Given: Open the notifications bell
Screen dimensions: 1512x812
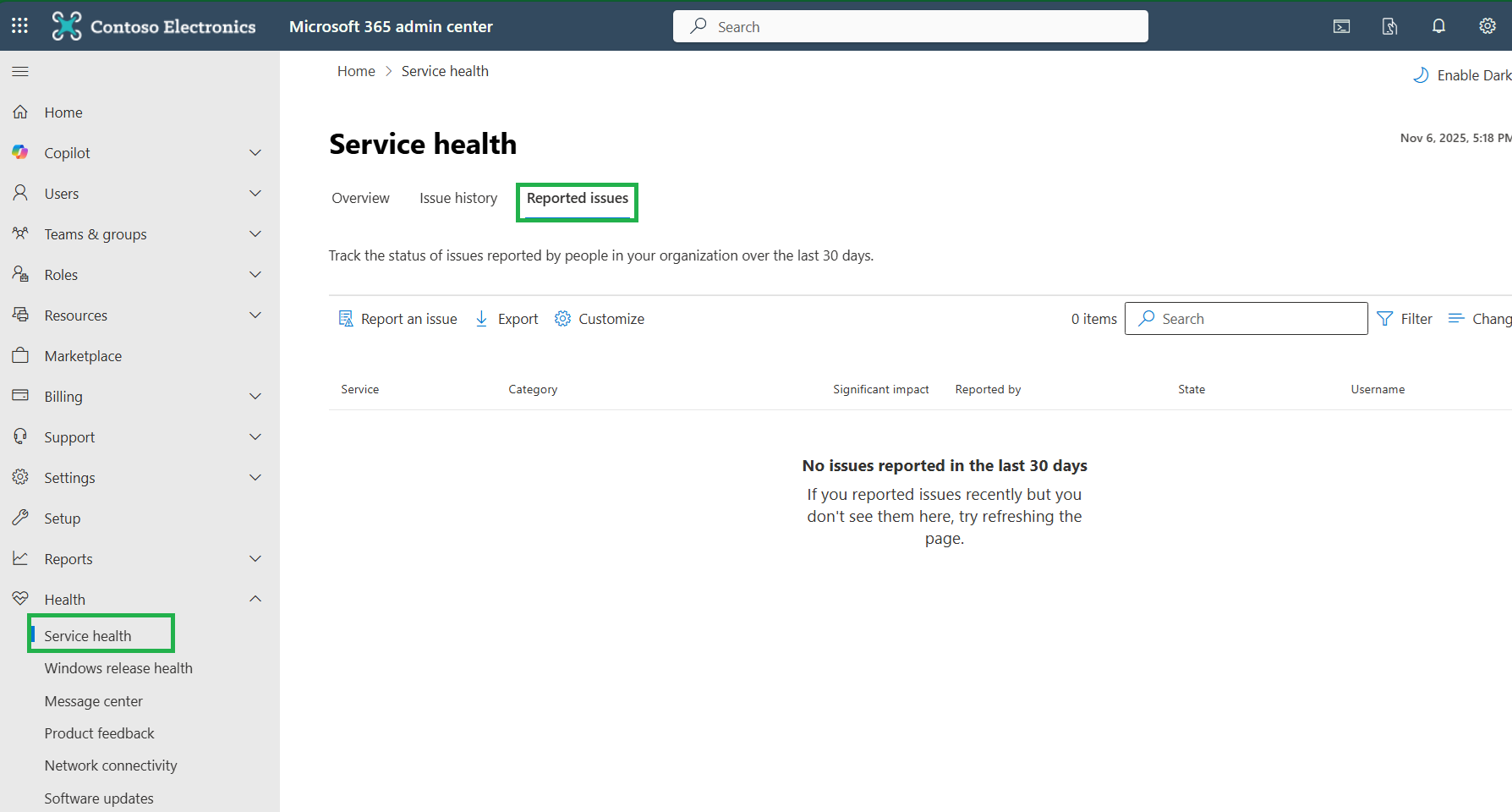Looking at the screenshot, I should tap(1438, 26).
